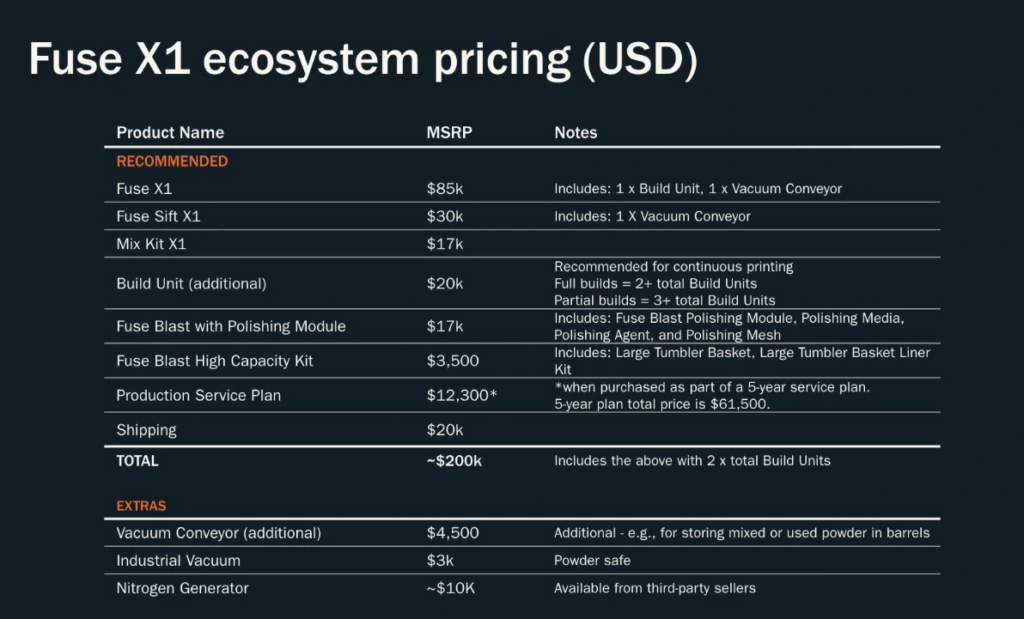Click the Shipping row label
1024x619 pixels.
pos(146,430)
